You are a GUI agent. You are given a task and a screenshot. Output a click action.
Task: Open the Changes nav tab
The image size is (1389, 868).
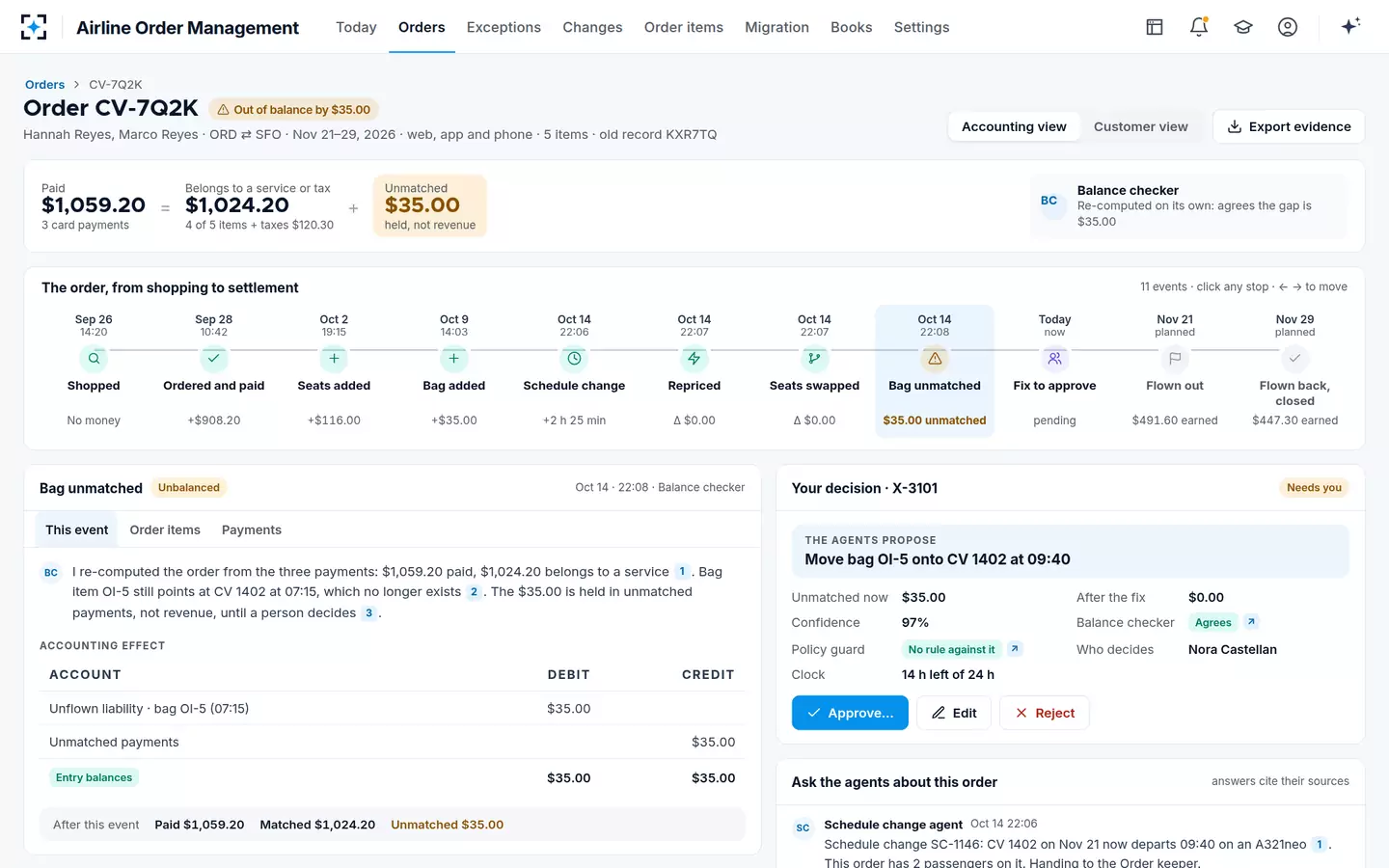[592, 27]
